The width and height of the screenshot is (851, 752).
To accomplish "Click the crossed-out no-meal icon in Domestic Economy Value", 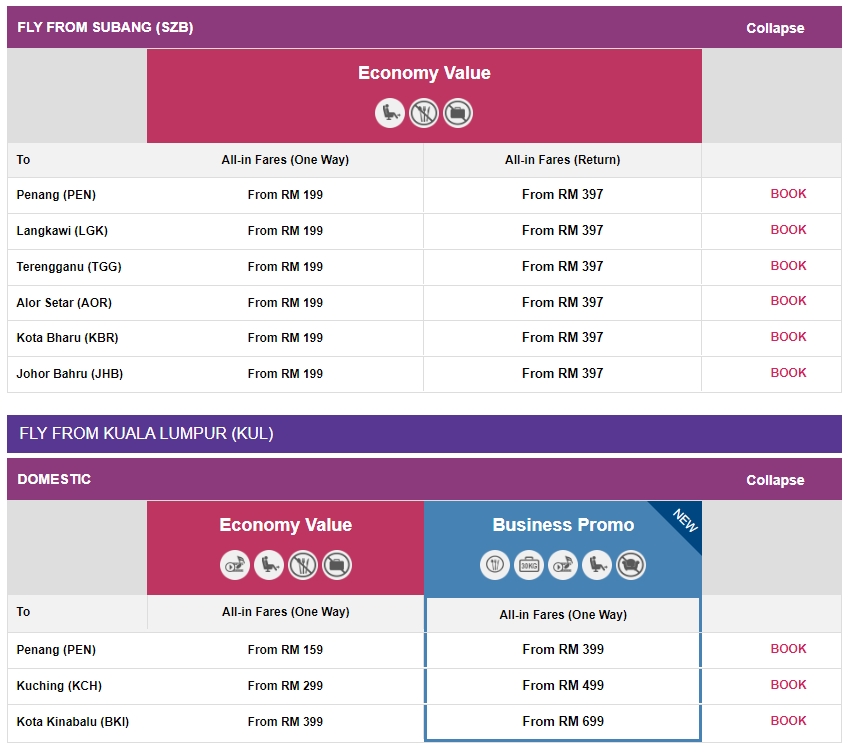I will point(303,566).
